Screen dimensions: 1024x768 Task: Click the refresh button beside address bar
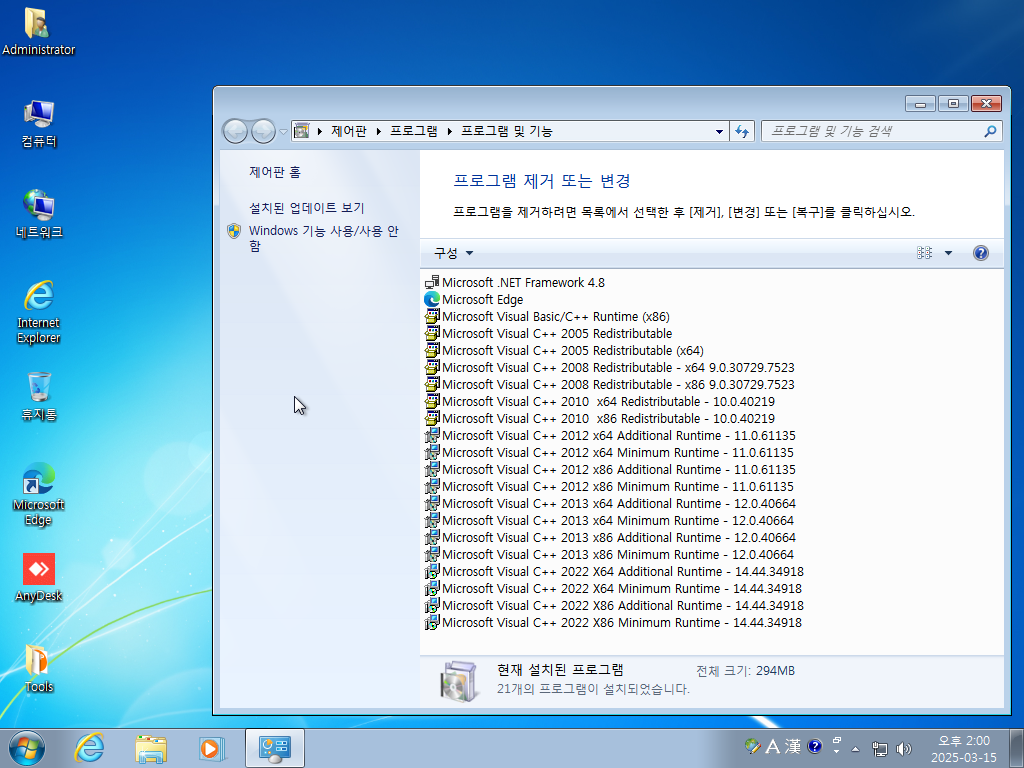pyautogui.click(x=742, y=131)
